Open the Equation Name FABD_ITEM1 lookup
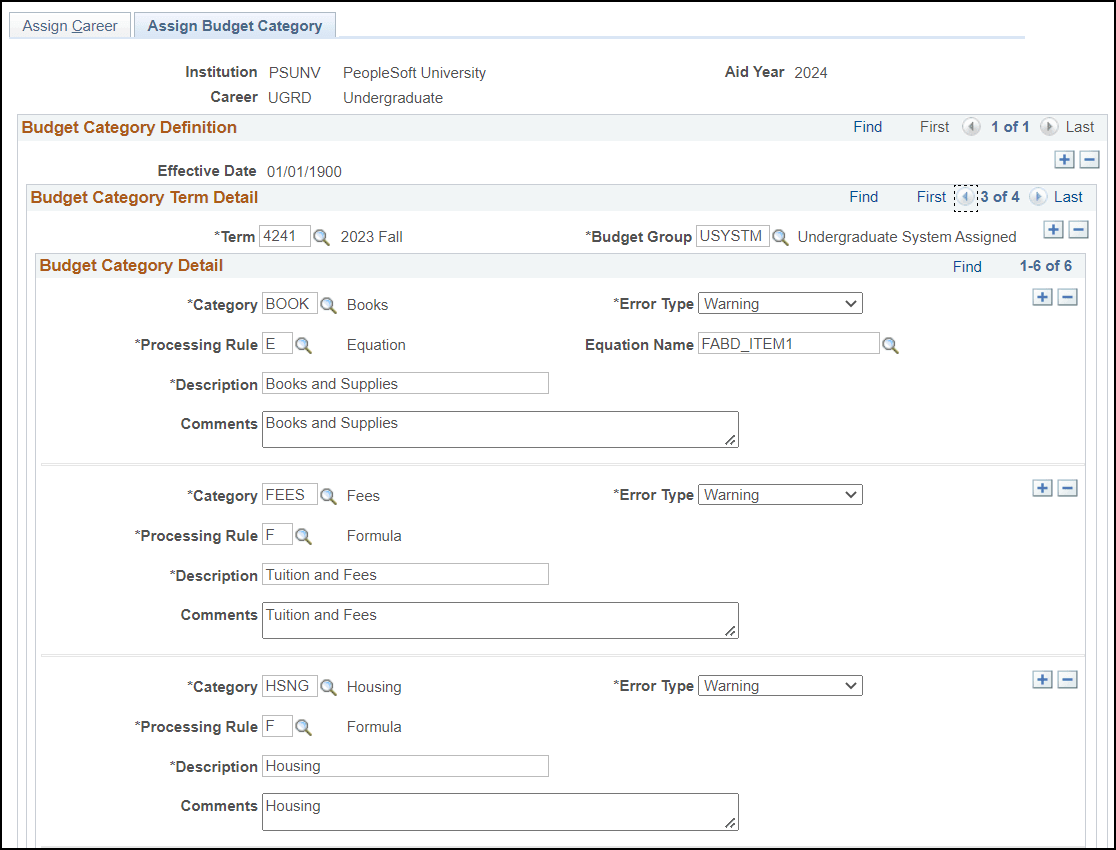The width and height of the screenshot is (1116, 850). 891,343
